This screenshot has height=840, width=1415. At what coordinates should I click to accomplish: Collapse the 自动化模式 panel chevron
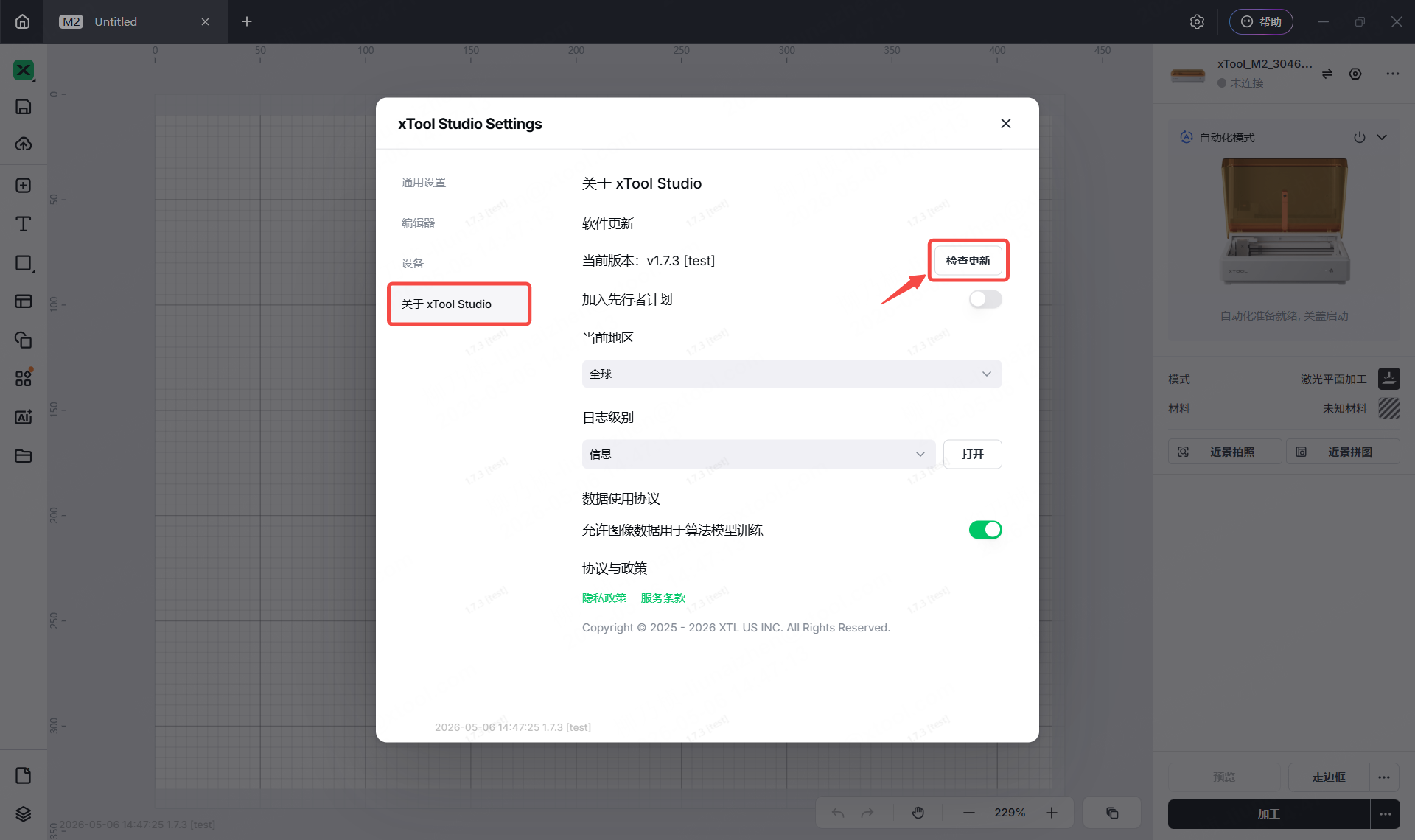click(1382, 138)
